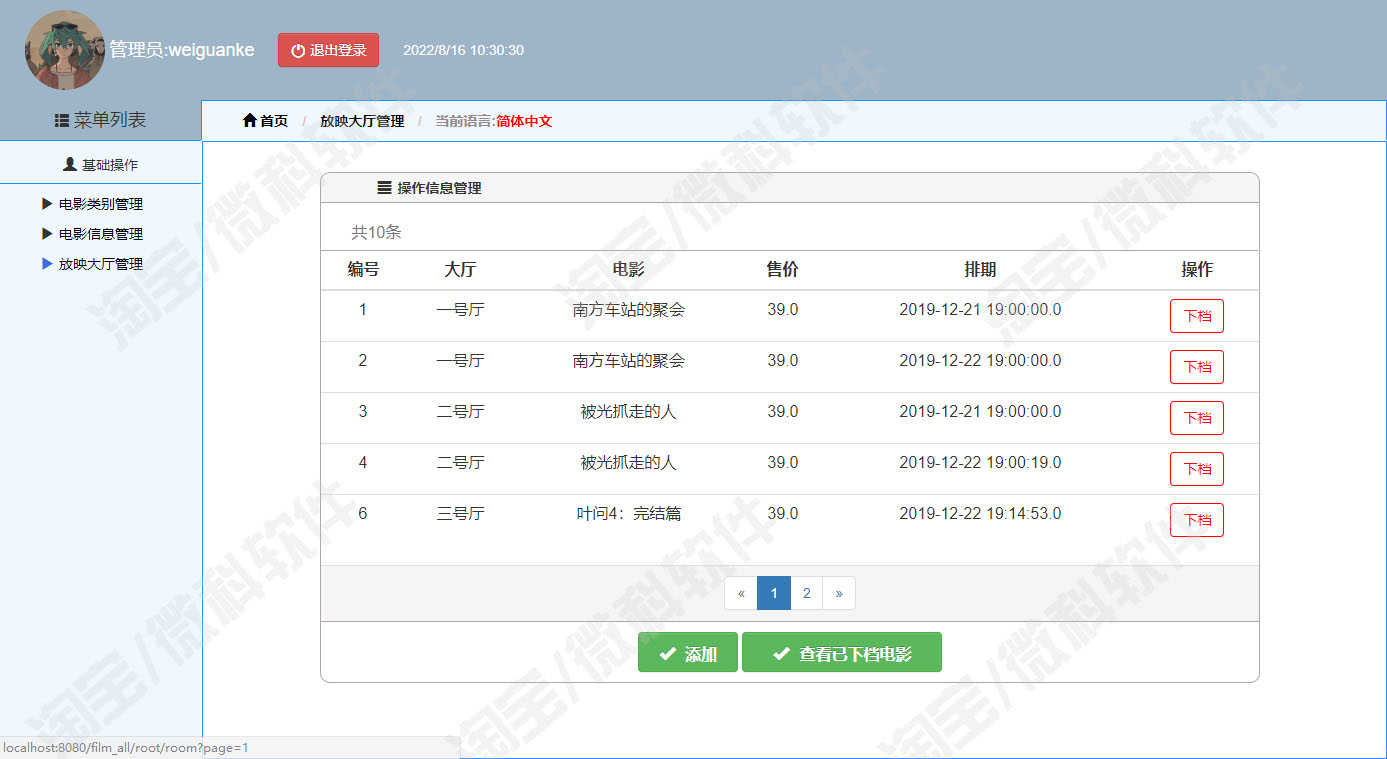The height and width of the screenshot is (759, 1387).
Task: Click the power icon in logout button
Action: [298, 50]
